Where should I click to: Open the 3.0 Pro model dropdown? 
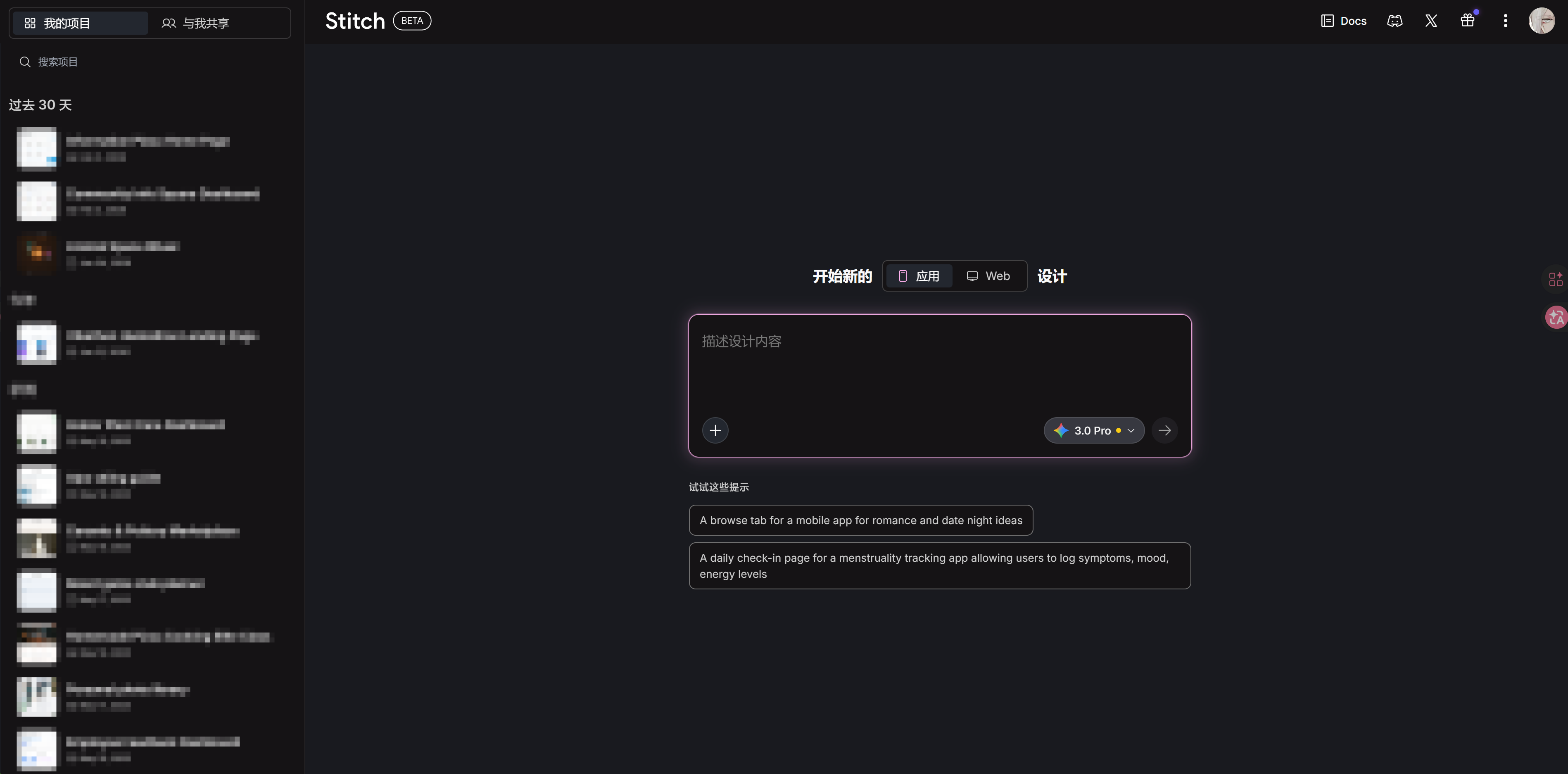pyautogui.click(x=1094, y=430)
